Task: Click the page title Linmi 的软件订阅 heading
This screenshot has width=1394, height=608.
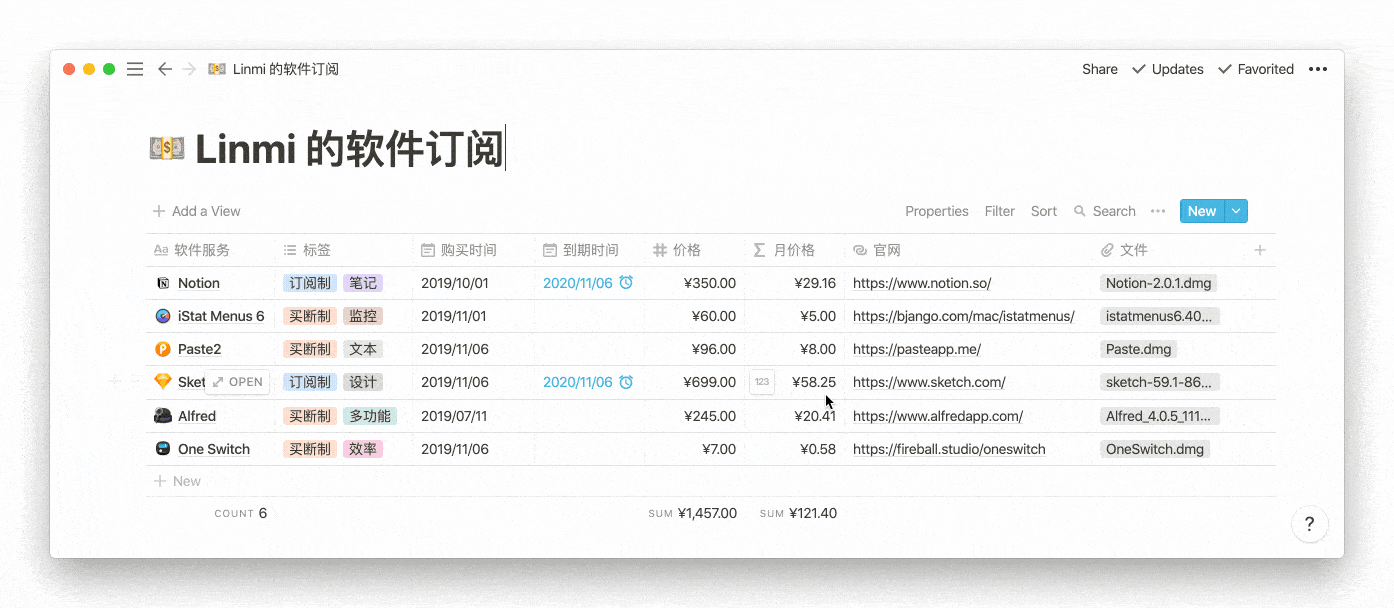Action: click(x=349, y=149)
